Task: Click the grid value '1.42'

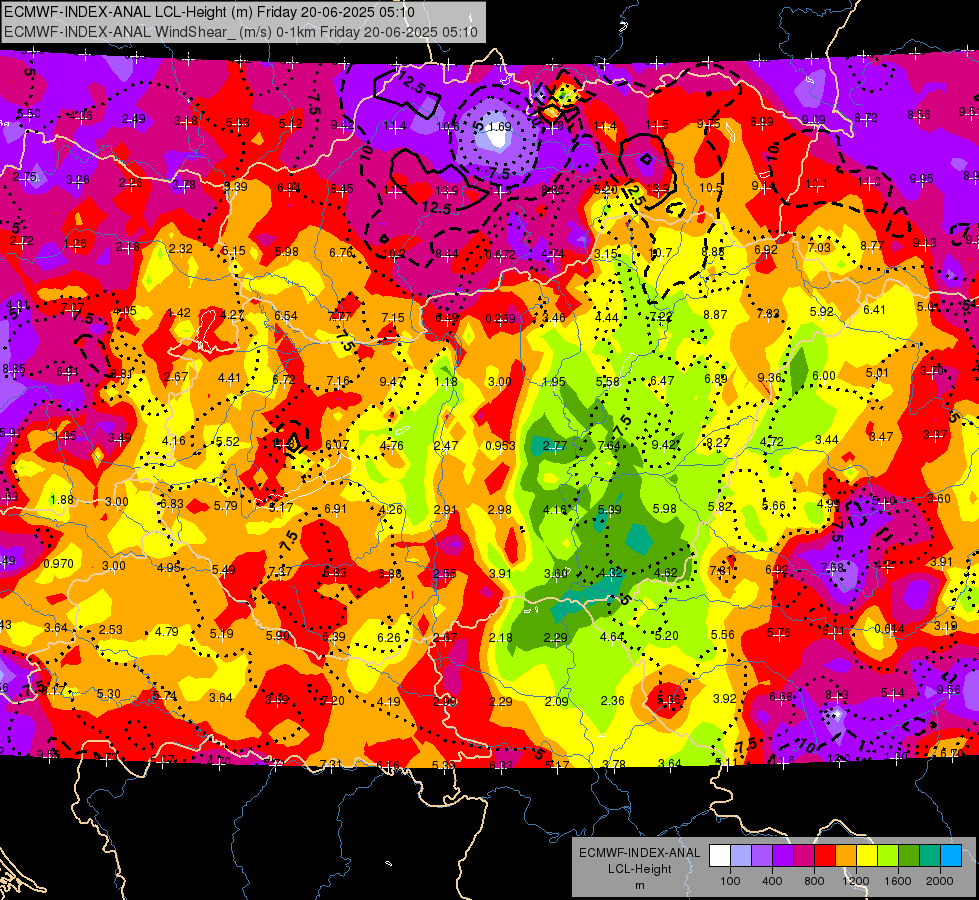Action: coord(179,312)
